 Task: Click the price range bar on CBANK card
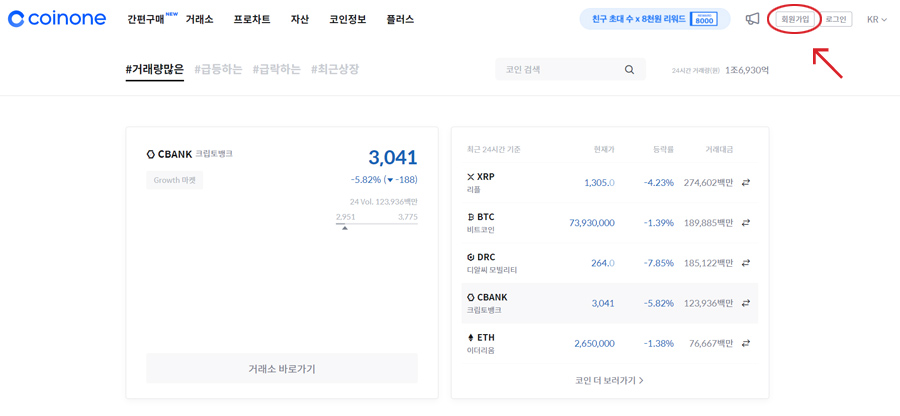tap(377, 223)
